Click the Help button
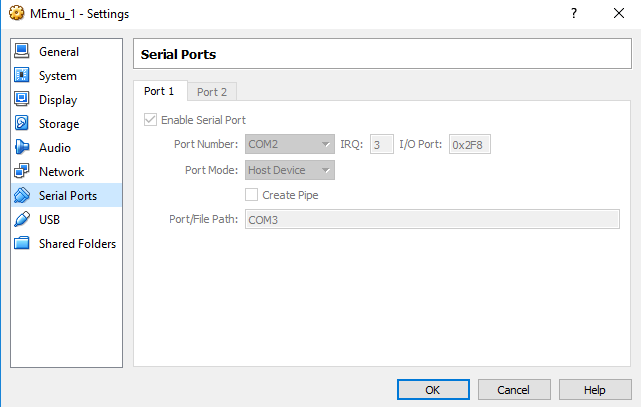 coord(595,389)
